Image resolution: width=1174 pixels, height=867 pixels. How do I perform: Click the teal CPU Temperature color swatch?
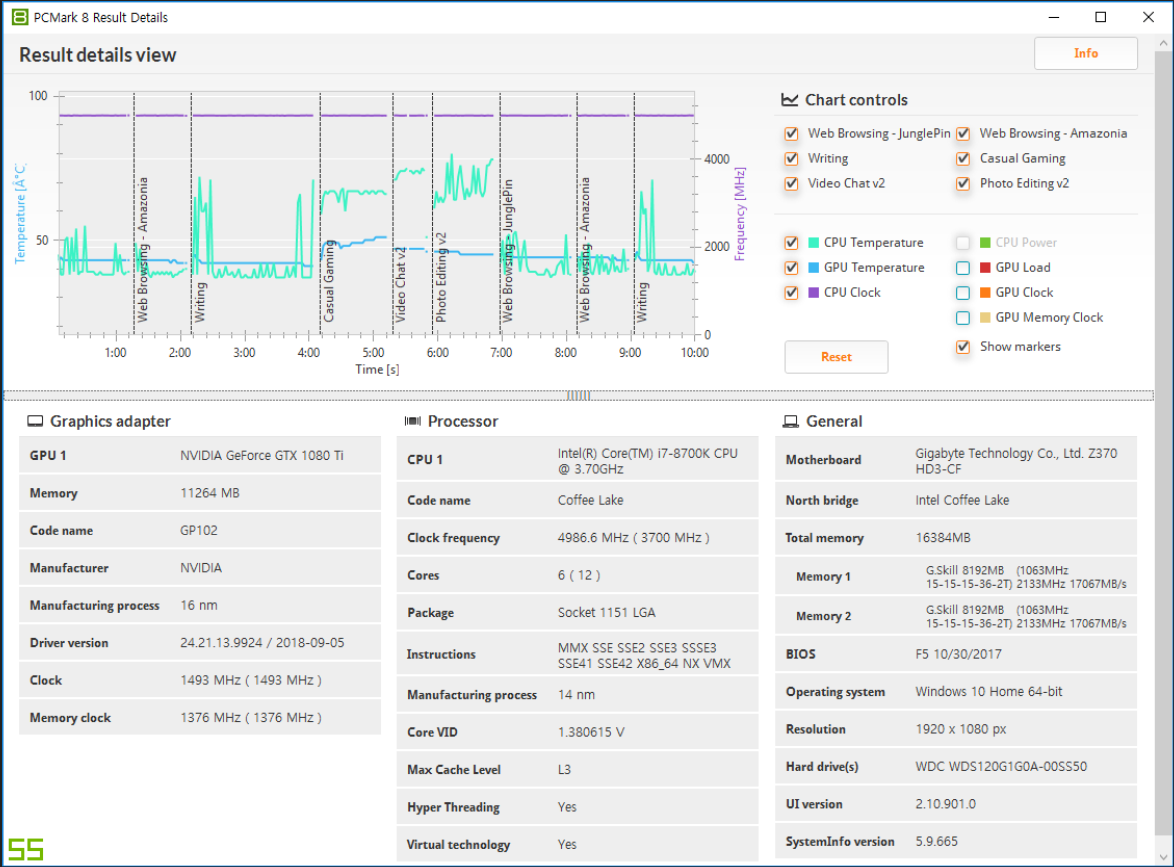click(814, 243)
